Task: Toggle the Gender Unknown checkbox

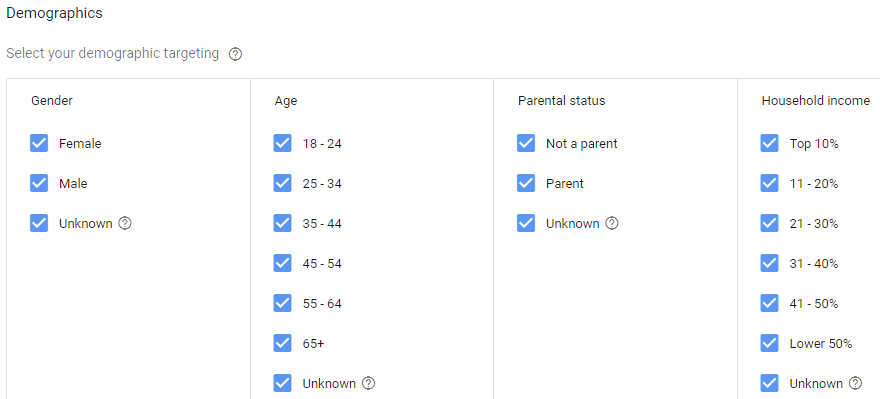Action: [39, 223]
